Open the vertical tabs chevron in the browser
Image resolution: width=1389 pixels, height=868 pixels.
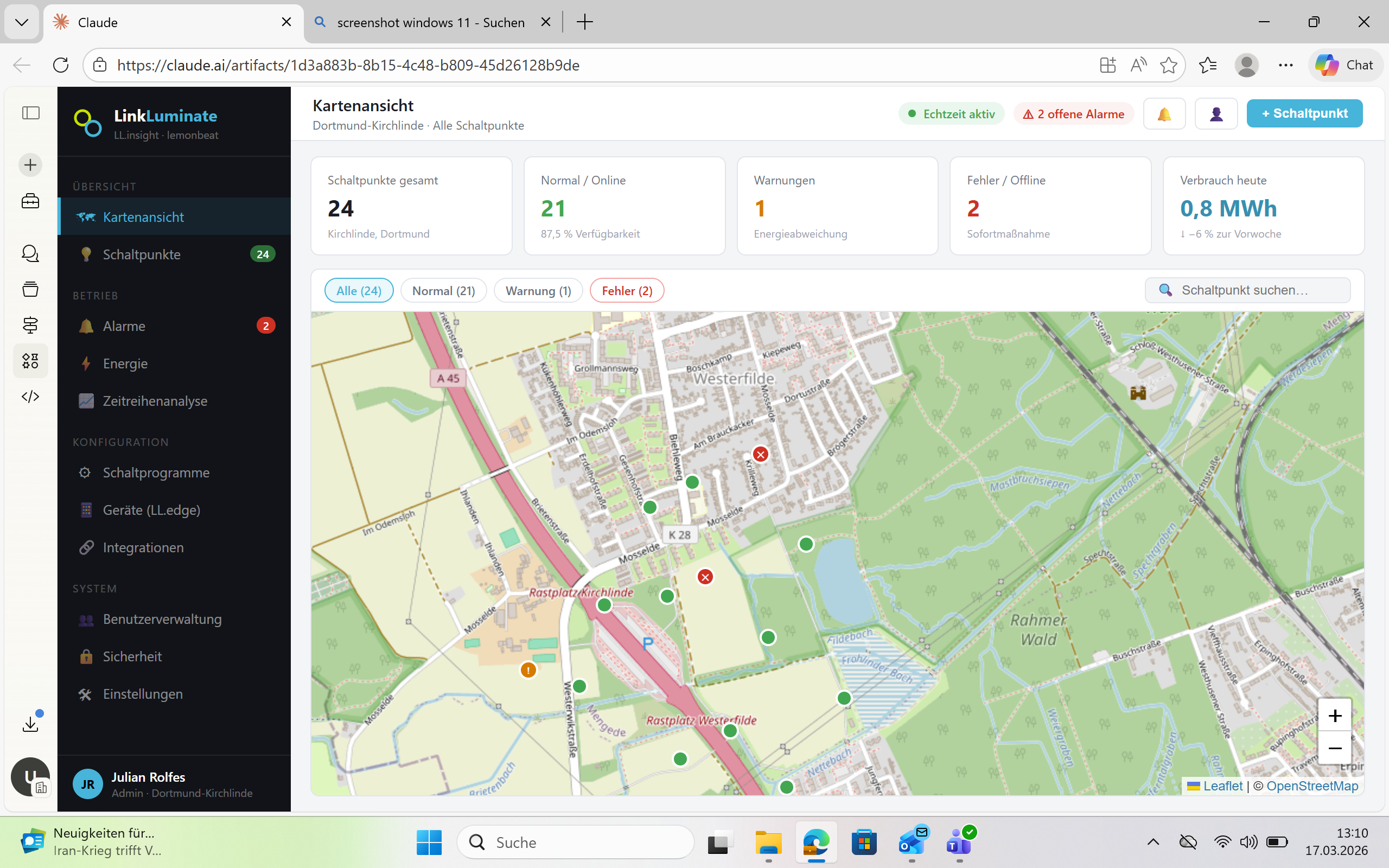pos(21,22)
